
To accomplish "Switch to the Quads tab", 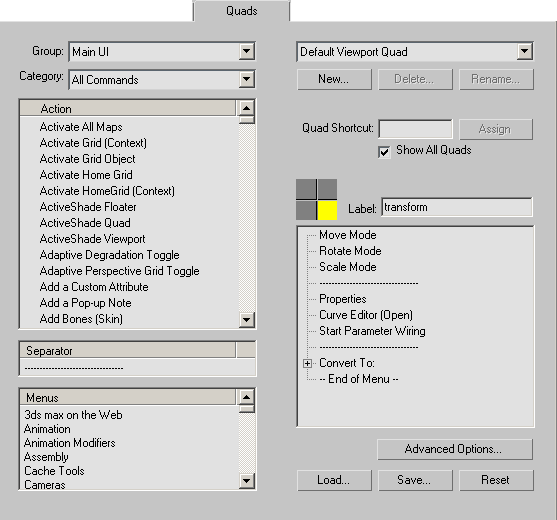I will pyautogui.click(x=242, y=11).
